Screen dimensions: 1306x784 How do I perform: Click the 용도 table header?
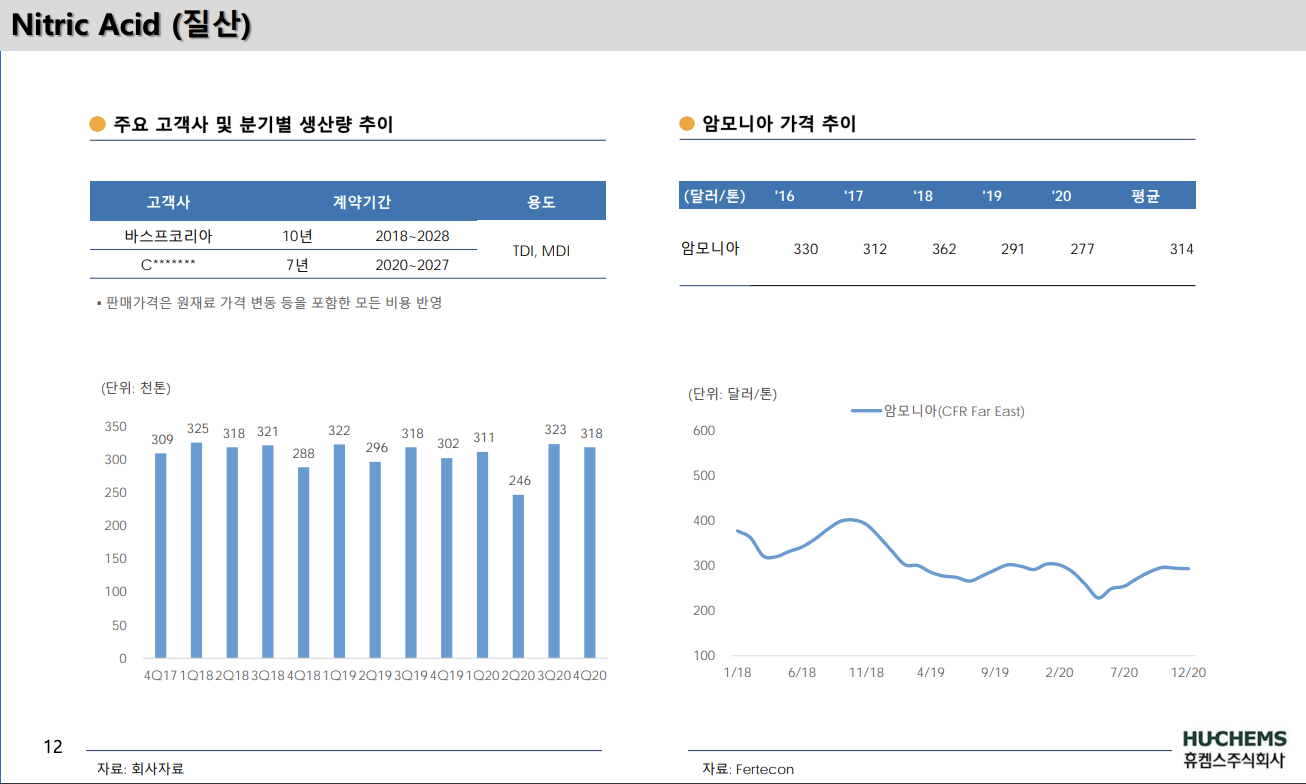tap(541, 201)
